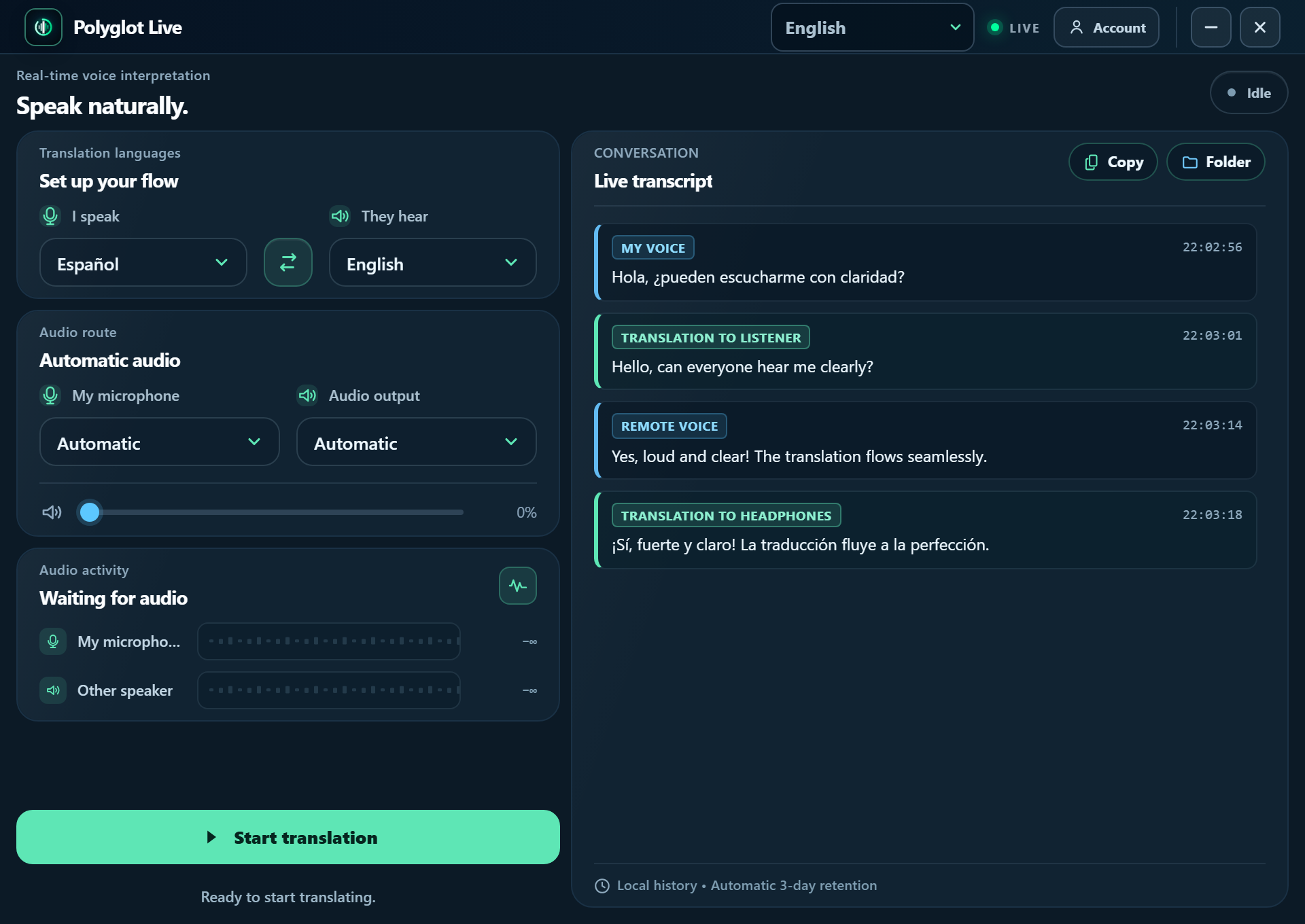The height and width of the screenshot is (924, 1305).
Task: Click 'Ready to start translating.' status text
Action: [288, 898]
